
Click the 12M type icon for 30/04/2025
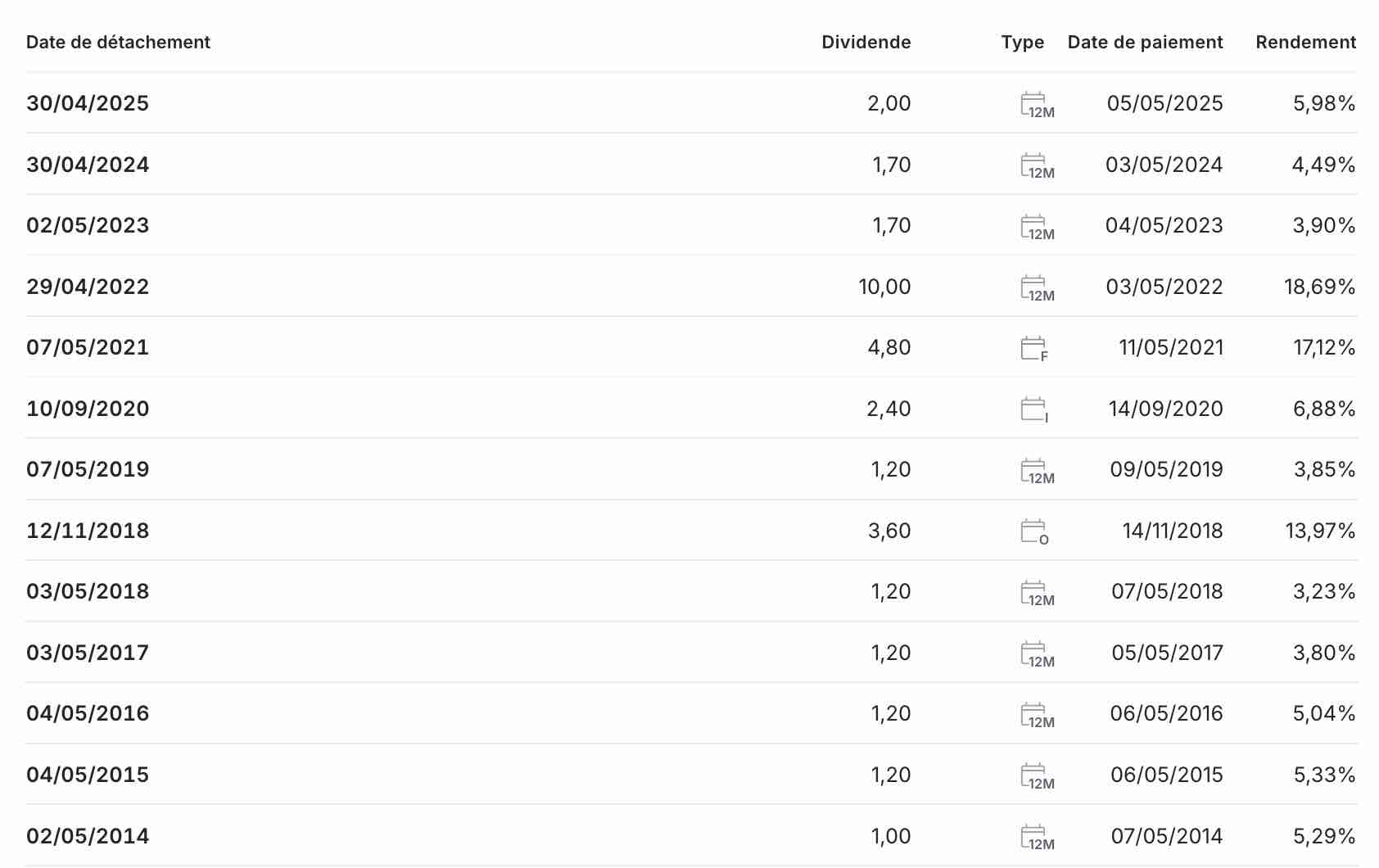1037,105
